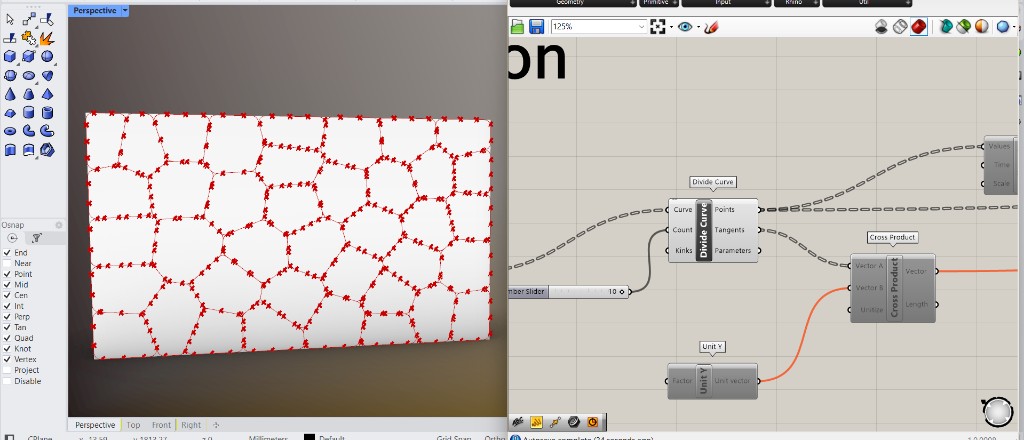Toggle the End osnap checkbox
The height and width of the screenshot is (440, 1024).
pos(7,253)
